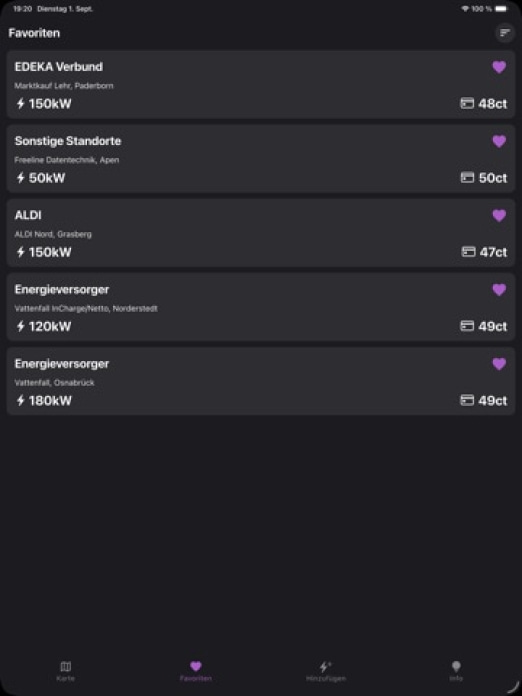Click the lightning bolt next to 50kW

(20, 178)
